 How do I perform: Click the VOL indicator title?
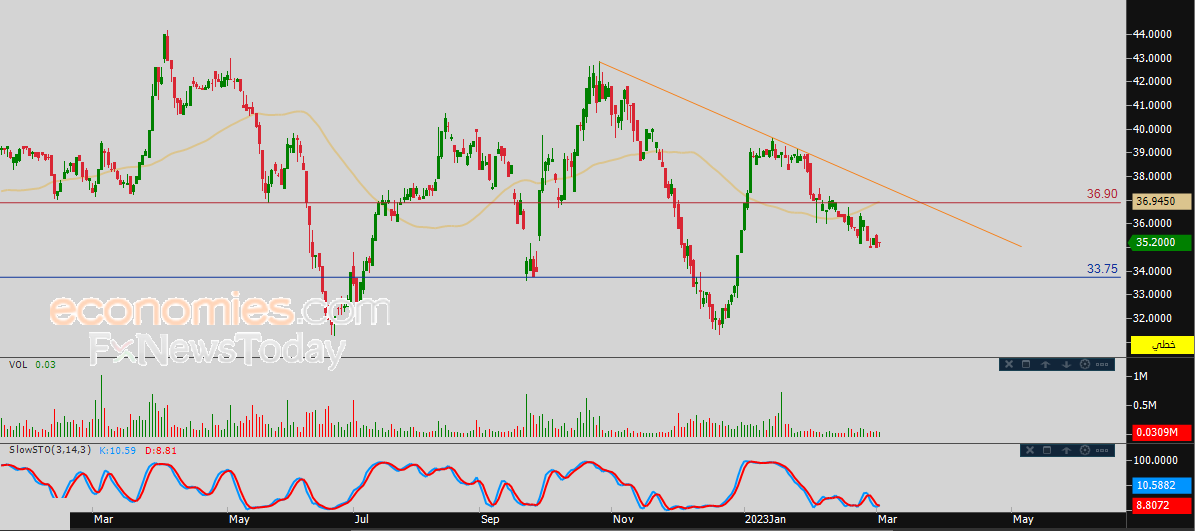pyautogui.click(x=18, y=365)
